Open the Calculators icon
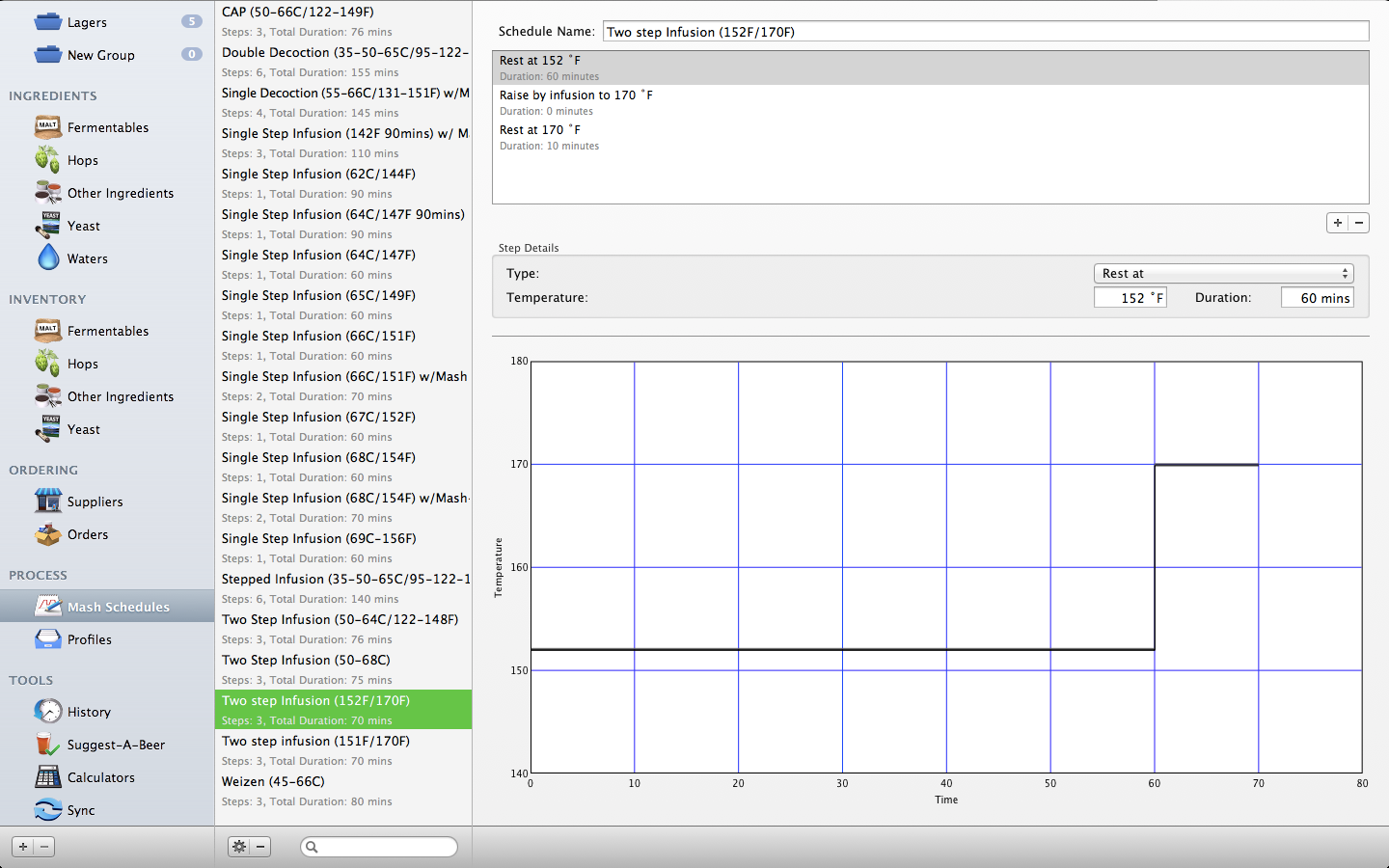The height and width of the screenshot is (868, 1389). tap(48, 776)
